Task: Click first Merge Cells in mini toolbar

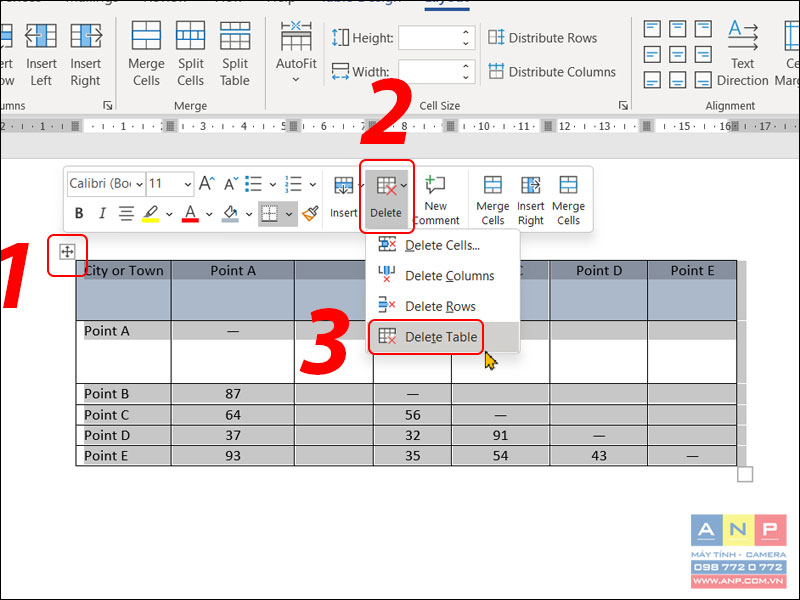Action: pos(492,199)
